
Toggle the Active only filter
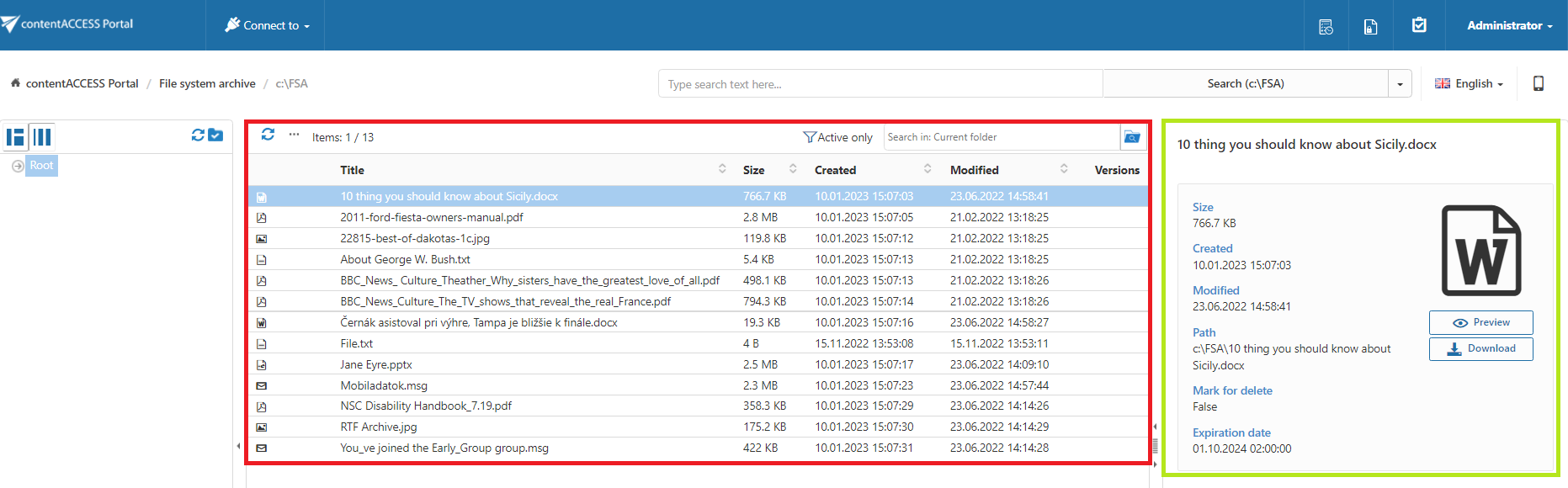click(837, 137)
